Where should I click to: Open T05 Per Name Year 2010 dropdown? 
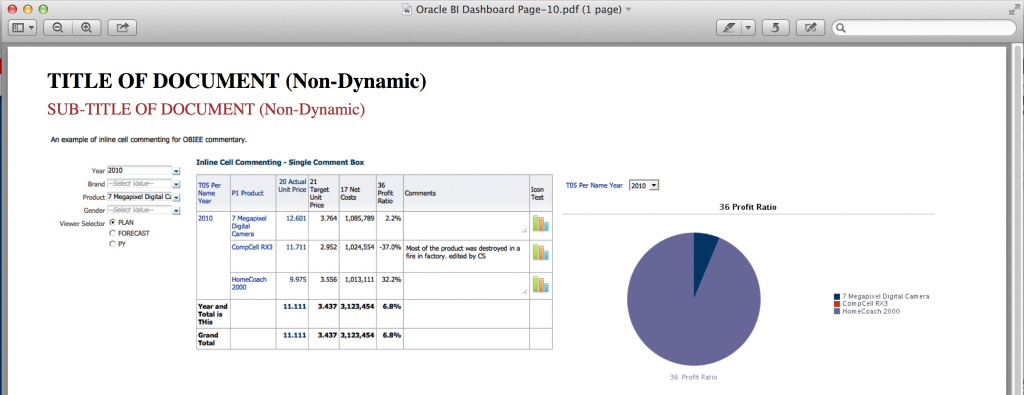pos(644,186)
